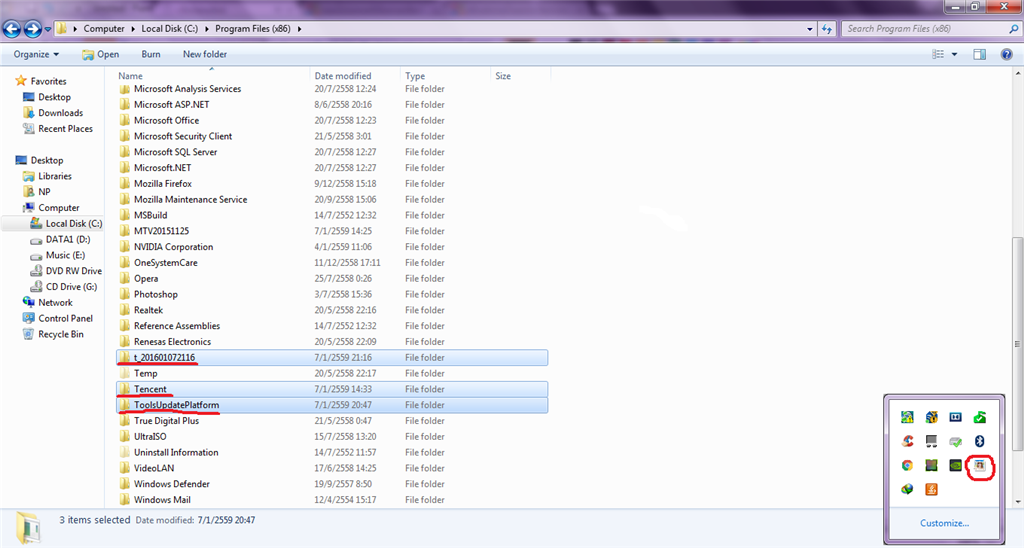The width and height of the screenshot is (1024, 548).
Task: Click the grey monitor tray icon
Action: [931, 442]
